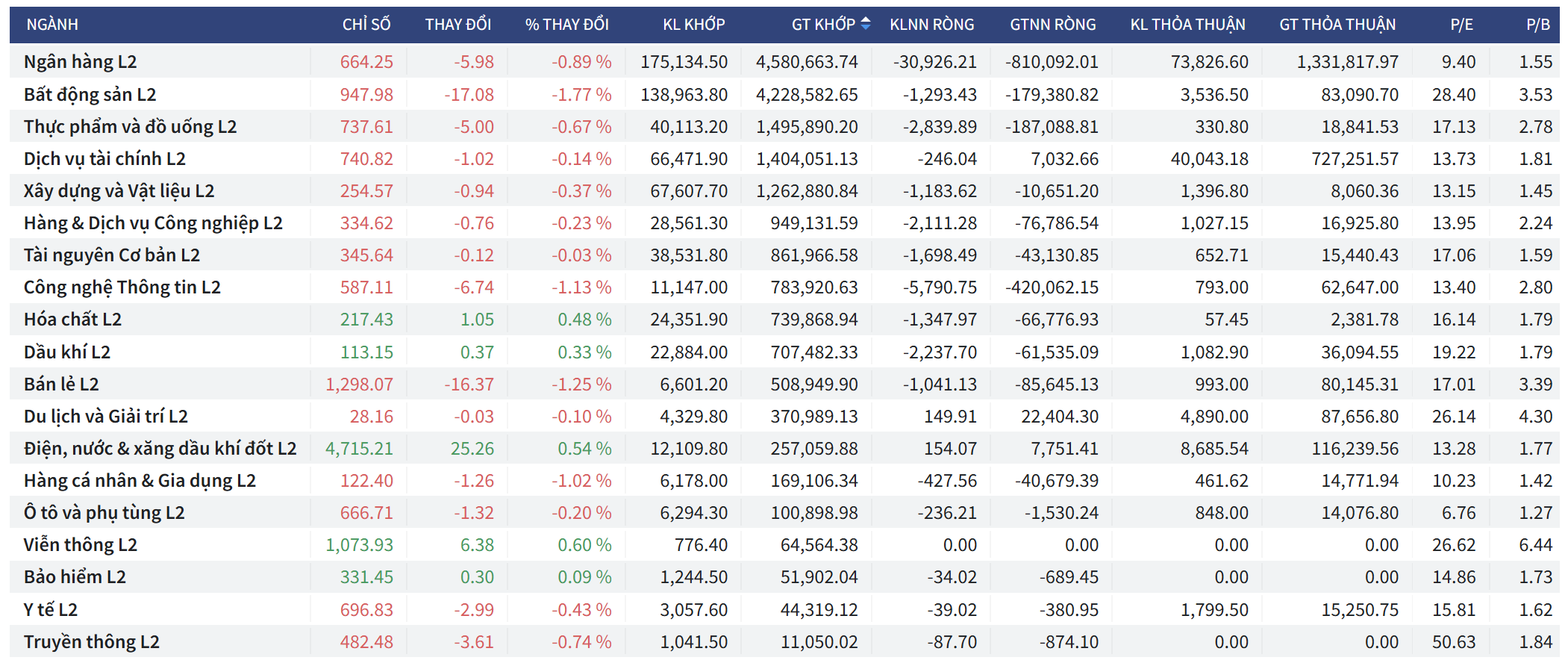The height and width of the screenshot is (666, 1568).
Task: Select the Bất động sản L2 sector
Action: 90,95
